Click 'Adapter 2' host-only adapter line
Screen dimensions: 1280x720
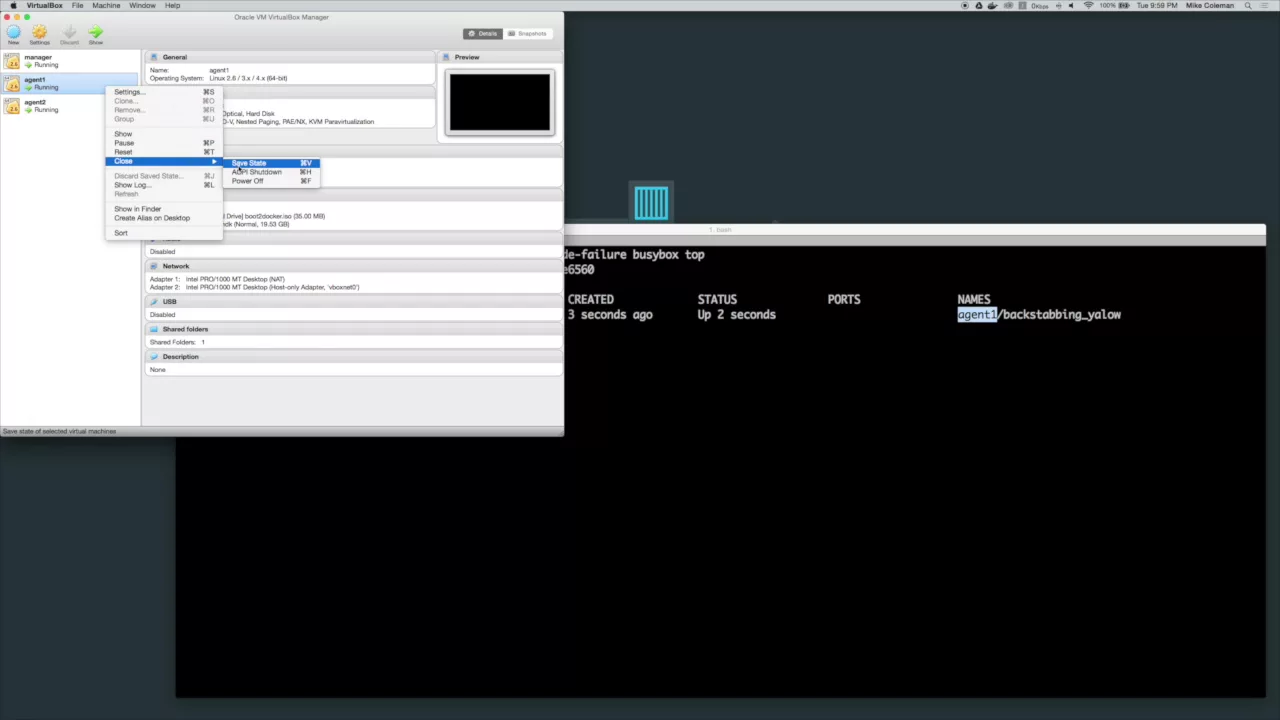255,287
